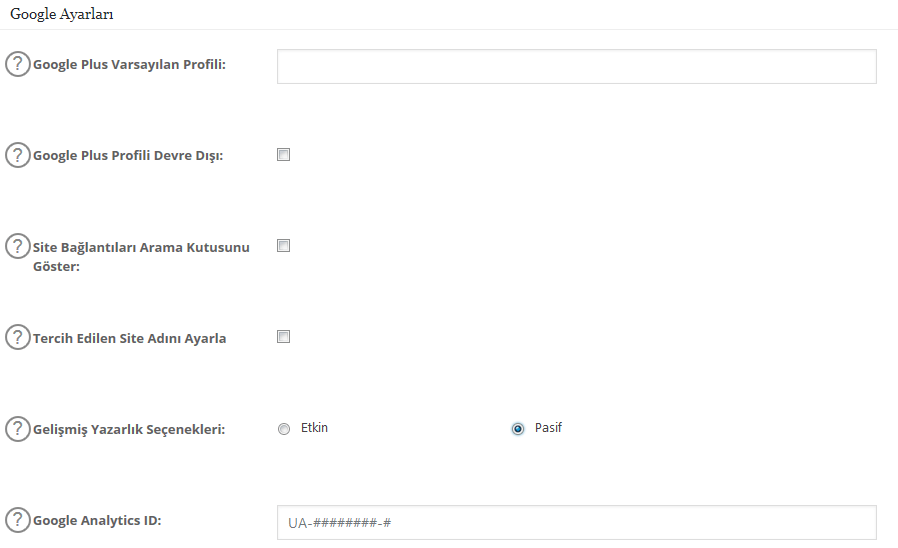Viewport: 898px width, 548px height.
Task: Click the Google Ayarları section heading
Action: pyautogui.click(x=62, y=14)
